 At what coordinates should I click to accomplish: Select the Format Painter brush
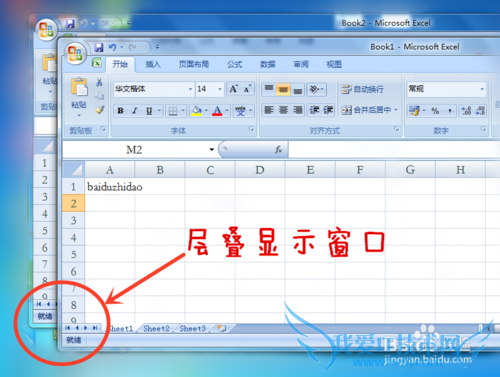pos(99,110)
